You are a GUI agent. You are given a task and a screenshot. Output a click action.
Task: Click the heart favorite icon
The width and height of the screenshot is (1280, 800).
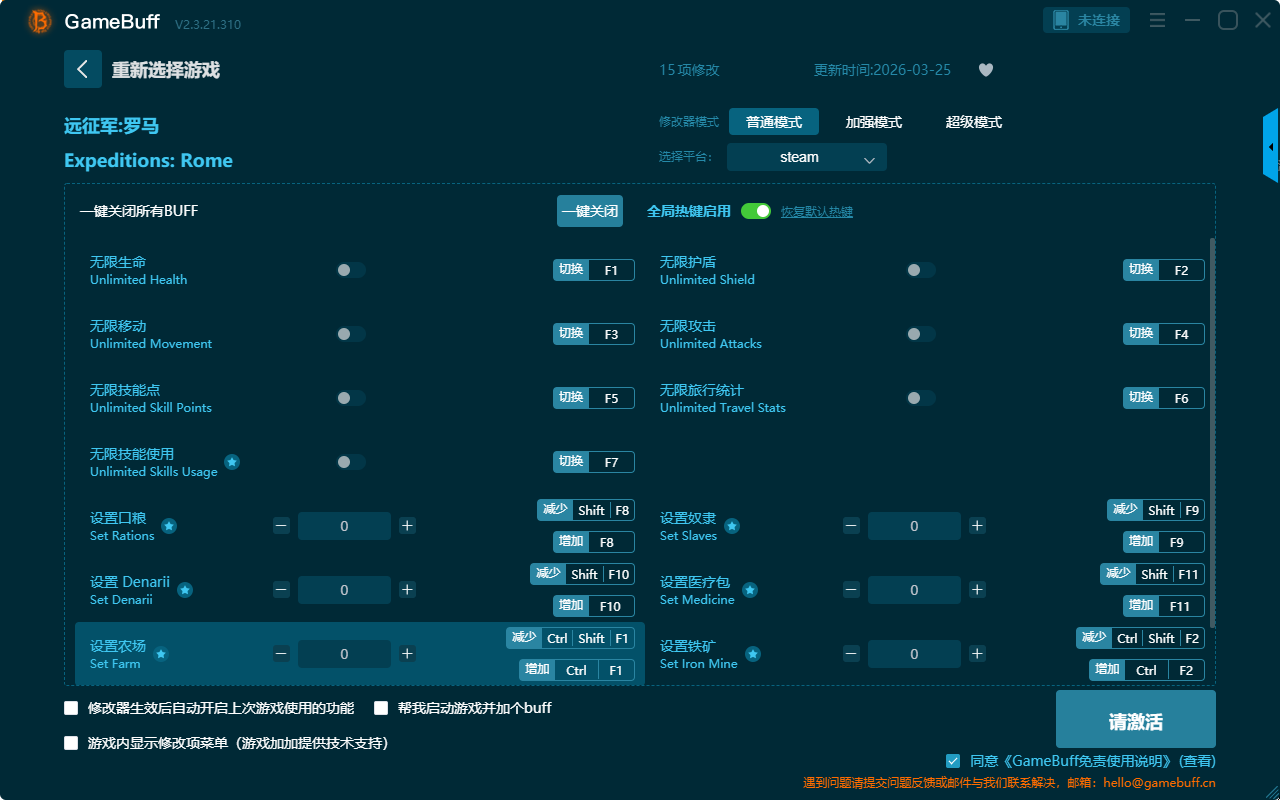985,70
